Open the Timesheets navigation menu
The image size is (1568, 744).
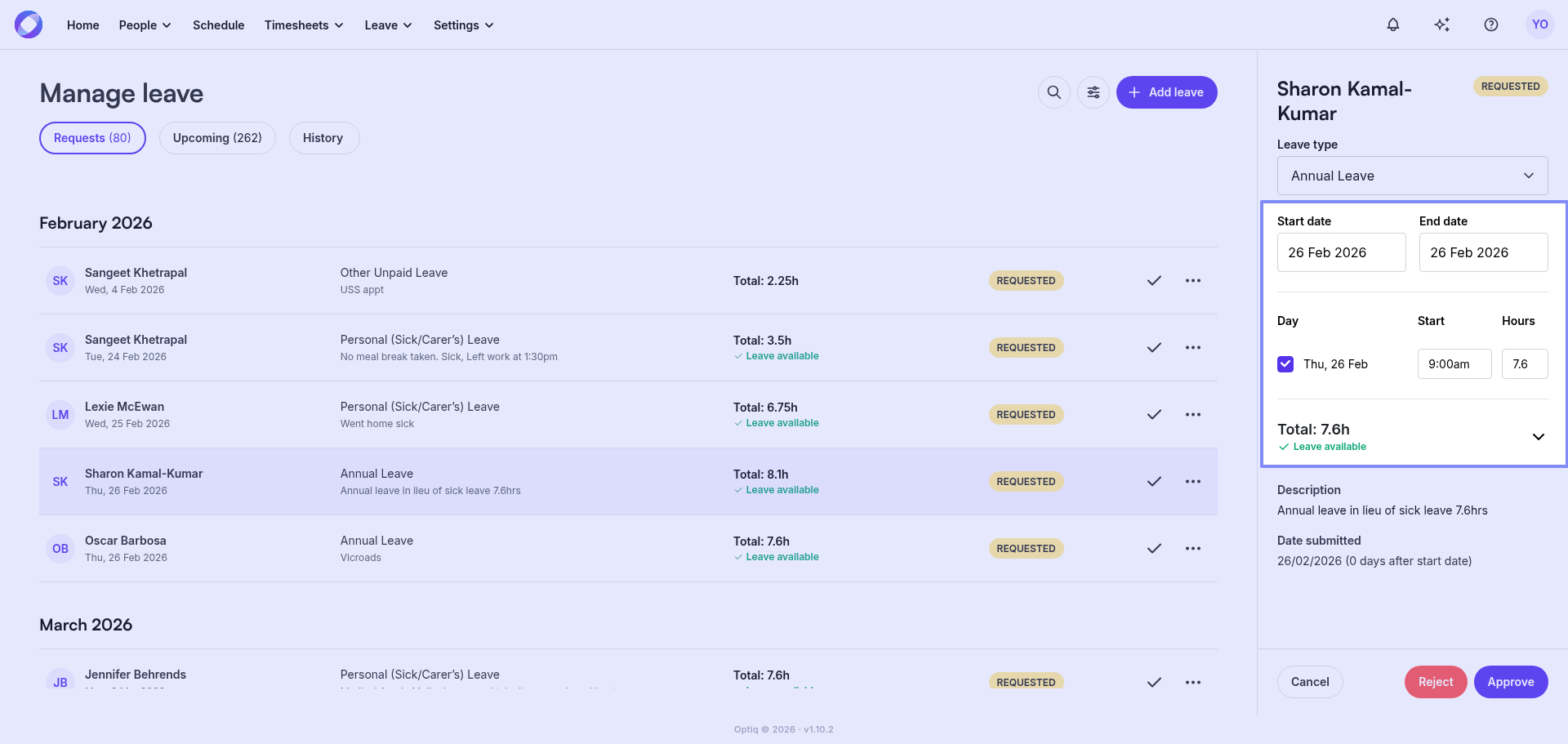coord(303,25)
